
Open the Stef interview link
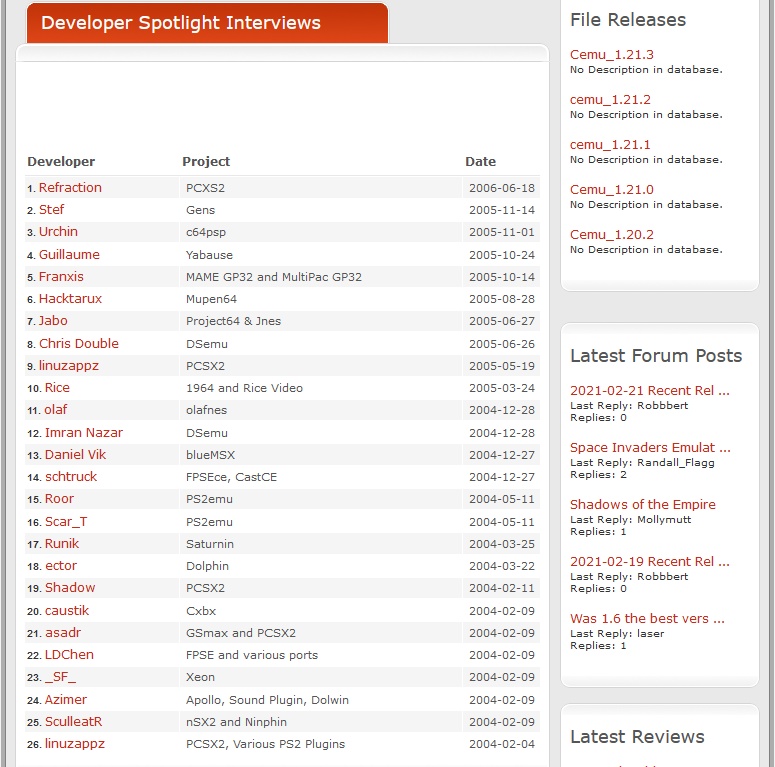[x=51, y=210]
